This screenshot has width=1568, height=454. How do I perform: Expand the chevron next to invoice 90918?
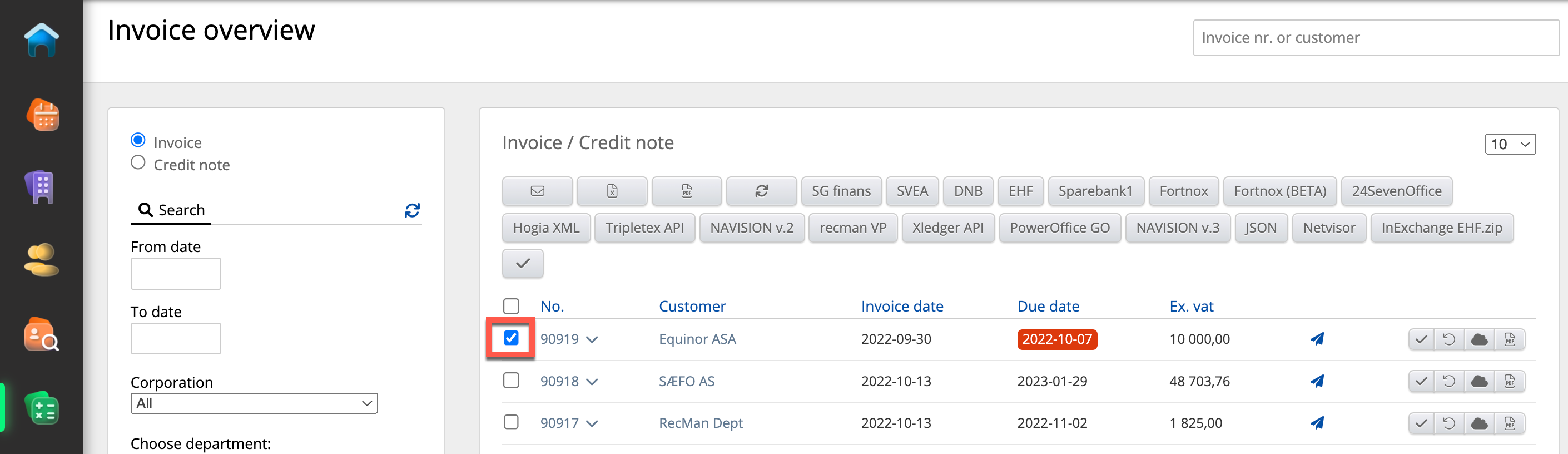click(592, 382)
